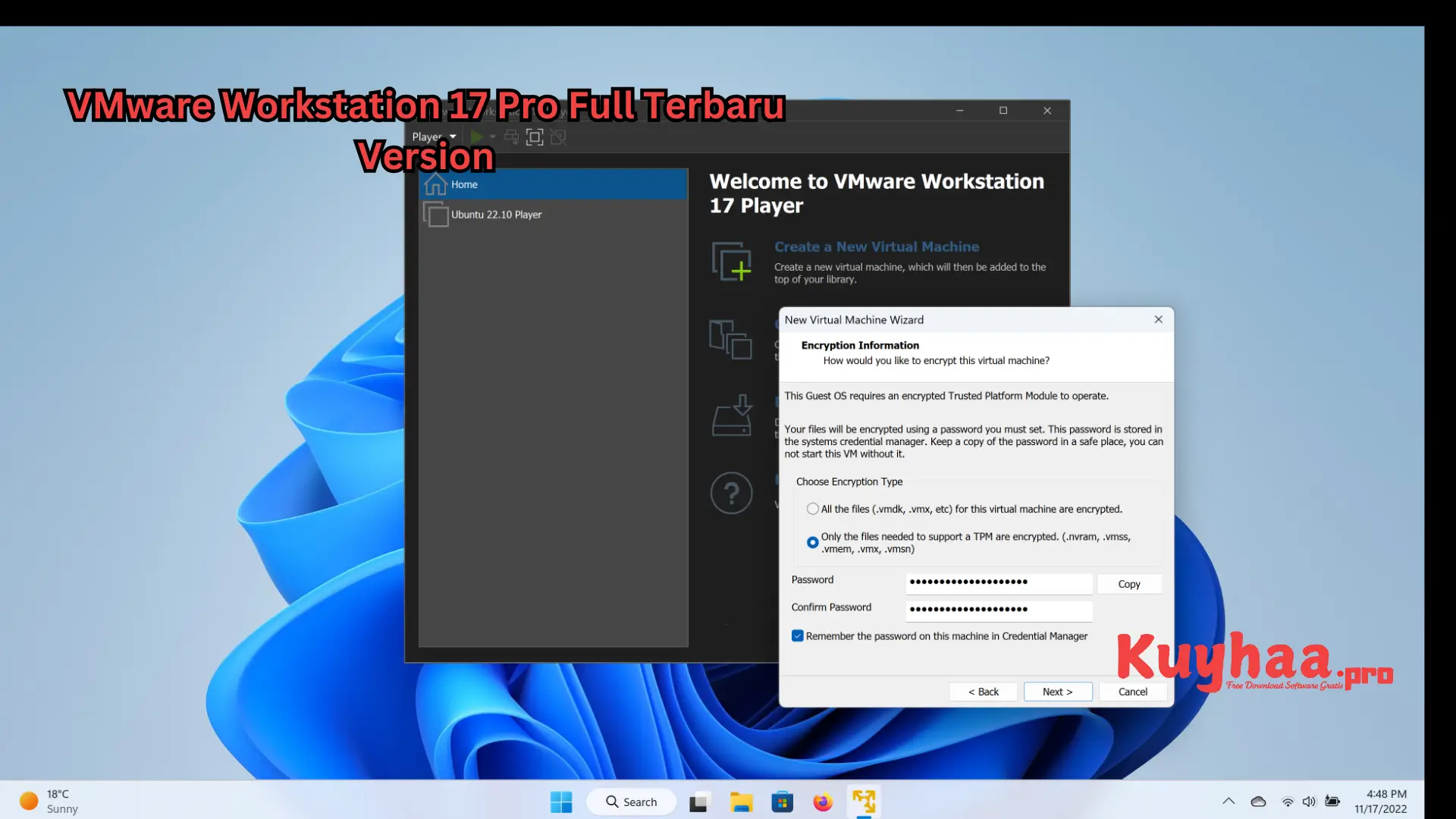Expand the hidden system tray icons chevron
The image size is (1456, 819).
pos(1228,802)
